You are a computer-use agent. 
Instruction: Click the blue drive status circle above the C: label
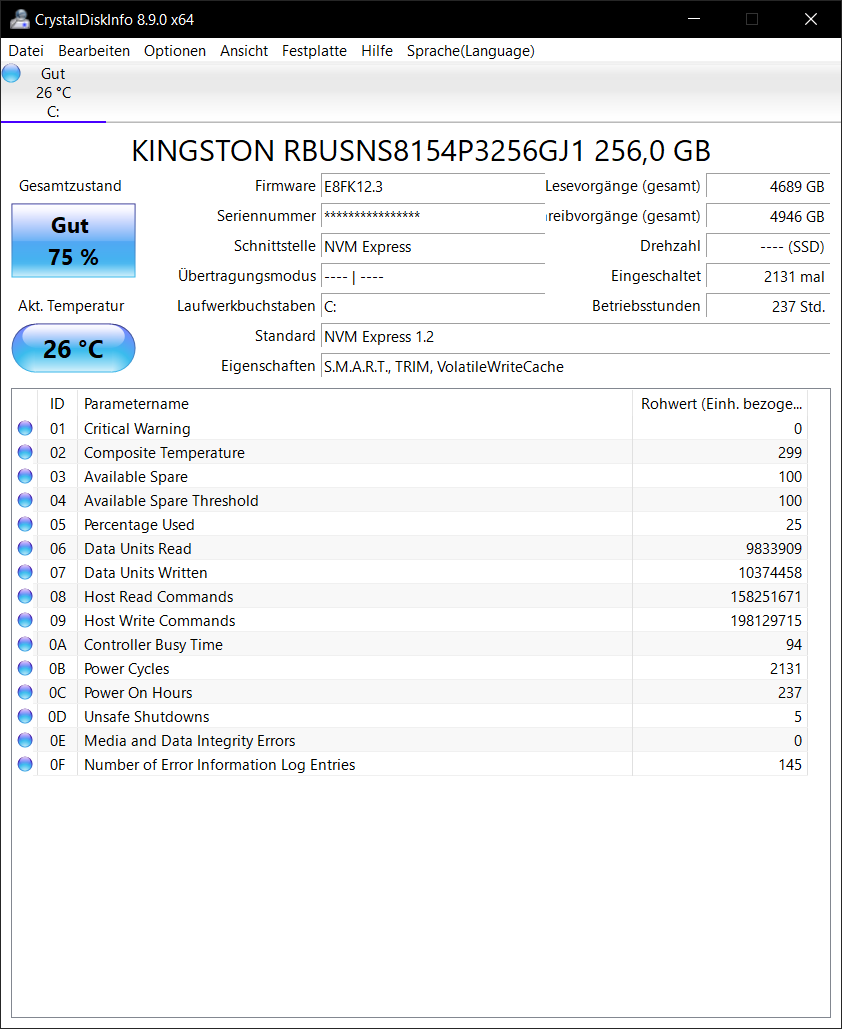[11, 72]
